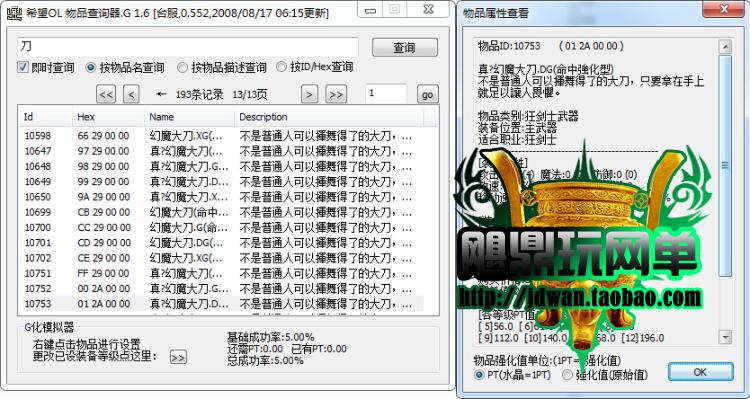Click the page number input box
The image size is (750, 399).
(386, 94)
